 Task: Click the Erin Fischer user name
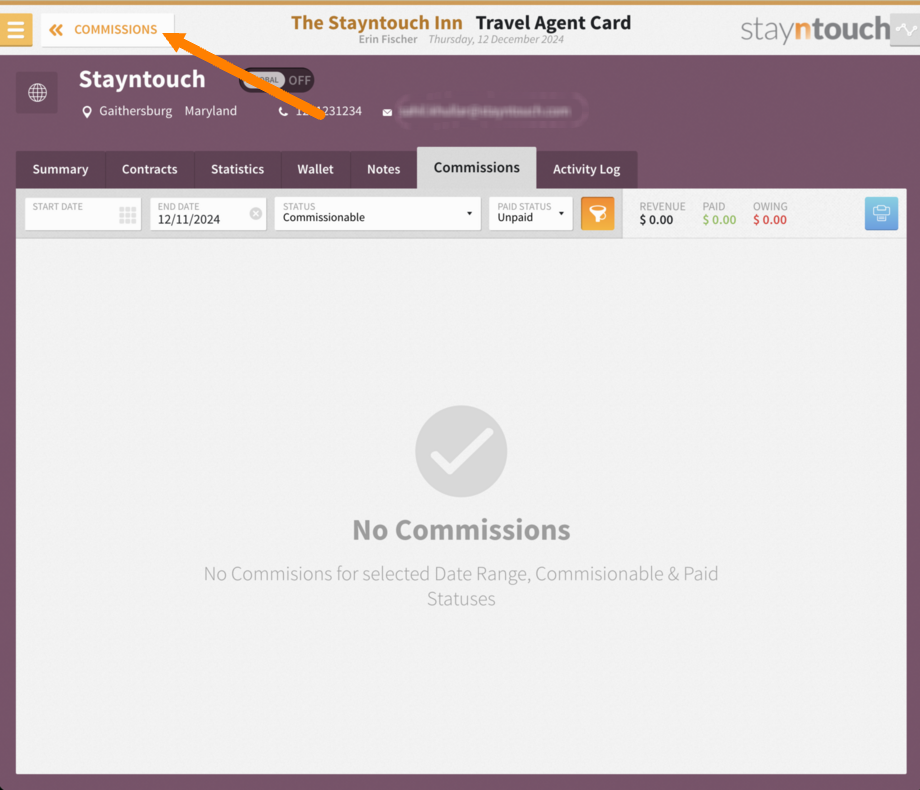click(x=388, y=39)
